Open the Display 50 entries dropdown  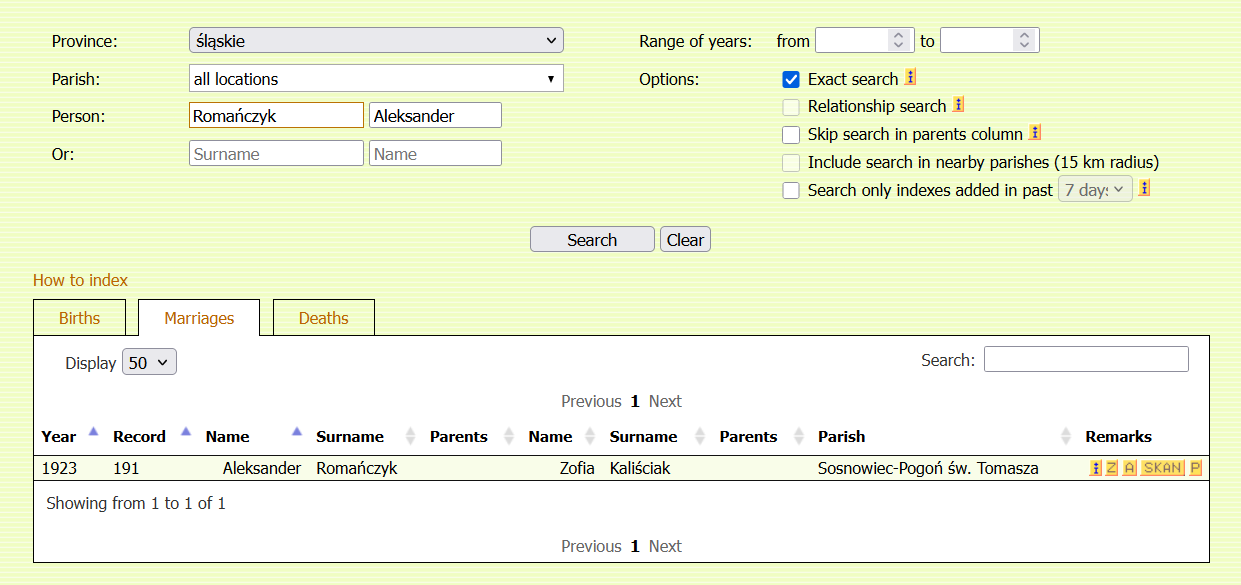[149, 362]
